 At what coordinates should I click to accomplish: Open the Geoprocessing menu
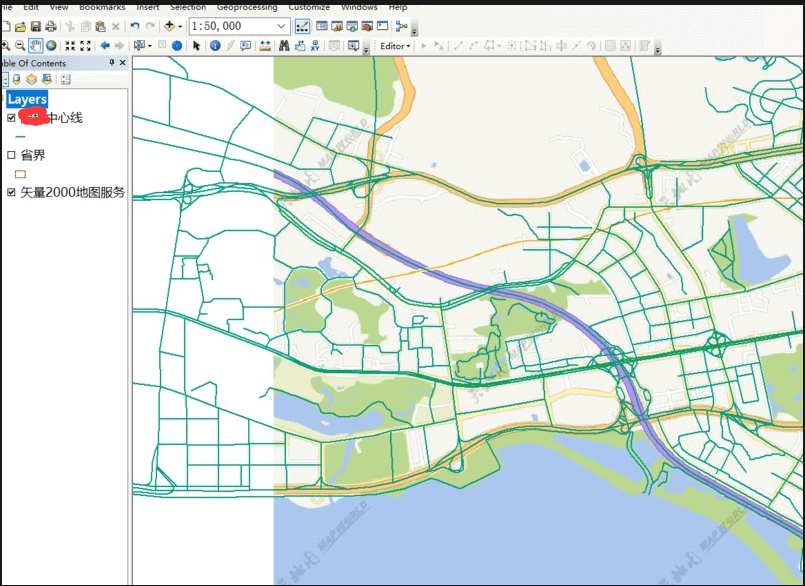tap(247, 7)
